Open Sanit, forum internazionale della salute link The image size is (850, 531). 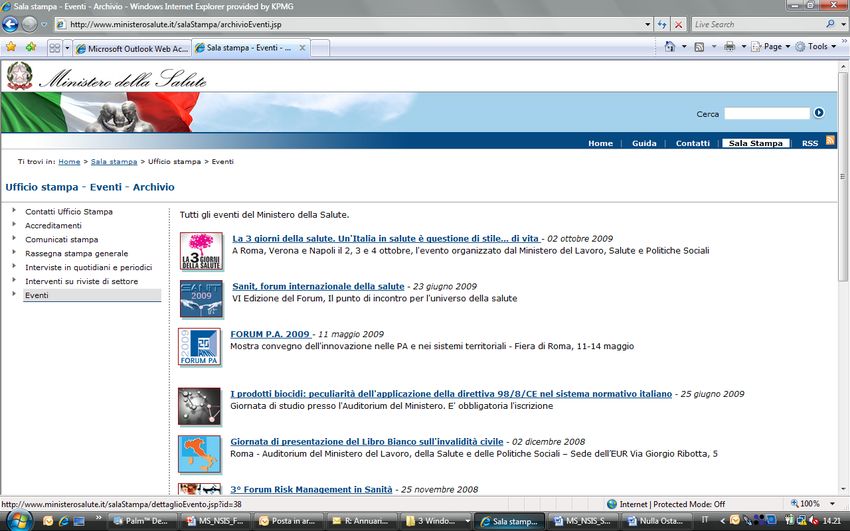(318, 286)
